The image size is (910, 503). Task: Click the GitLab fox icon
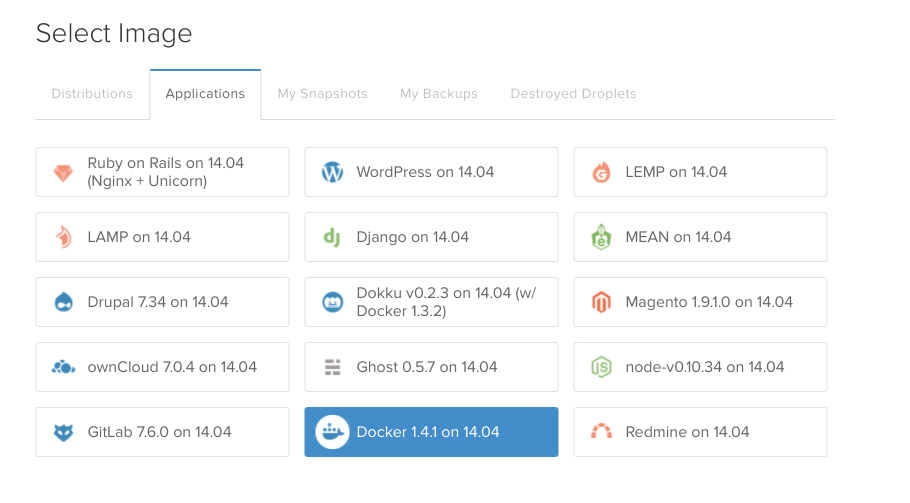(x=63, y=433)
